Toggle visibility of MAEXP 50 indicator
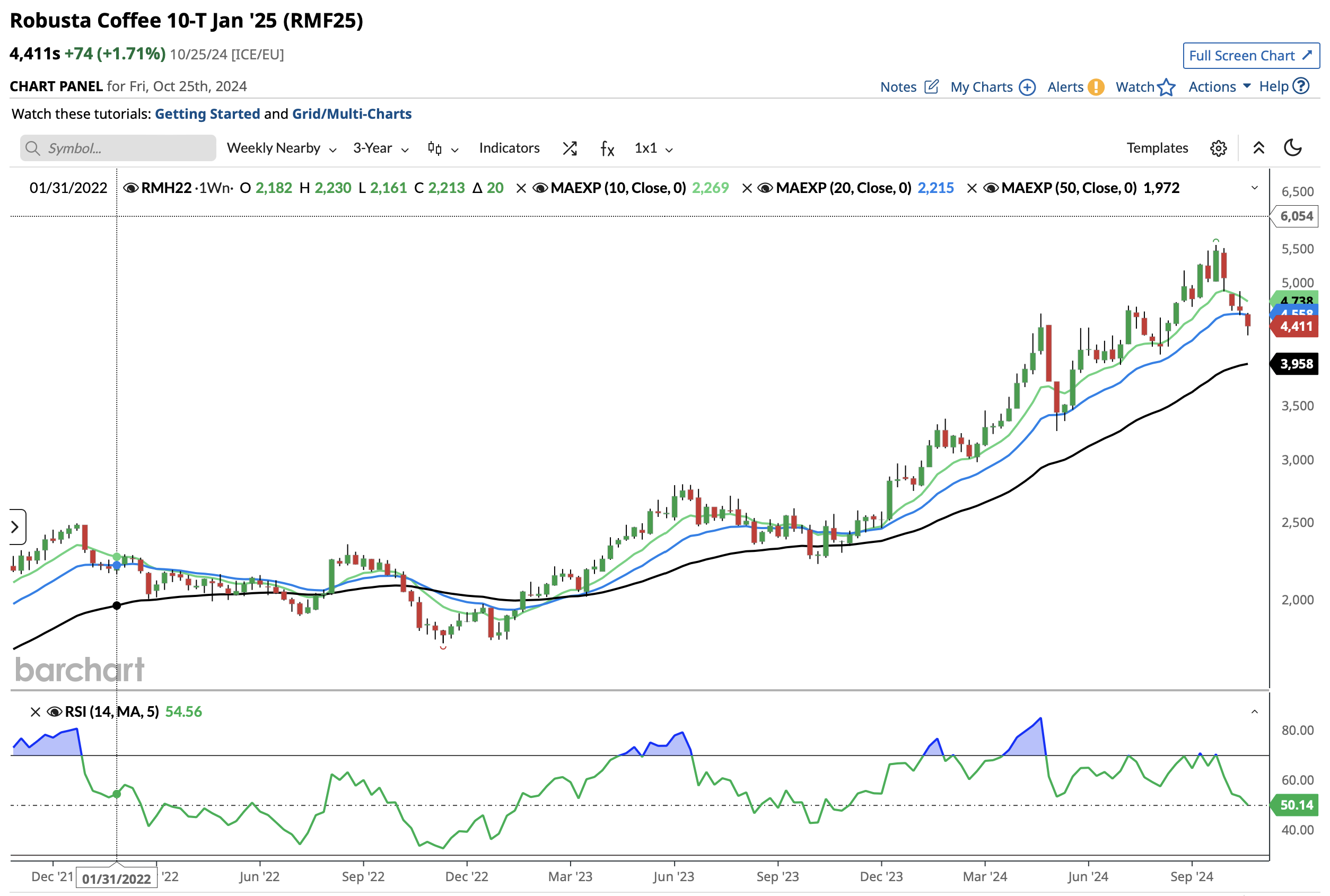Image resolution: width=1330 pixels, height=896 pixels. tap(991, 188)
